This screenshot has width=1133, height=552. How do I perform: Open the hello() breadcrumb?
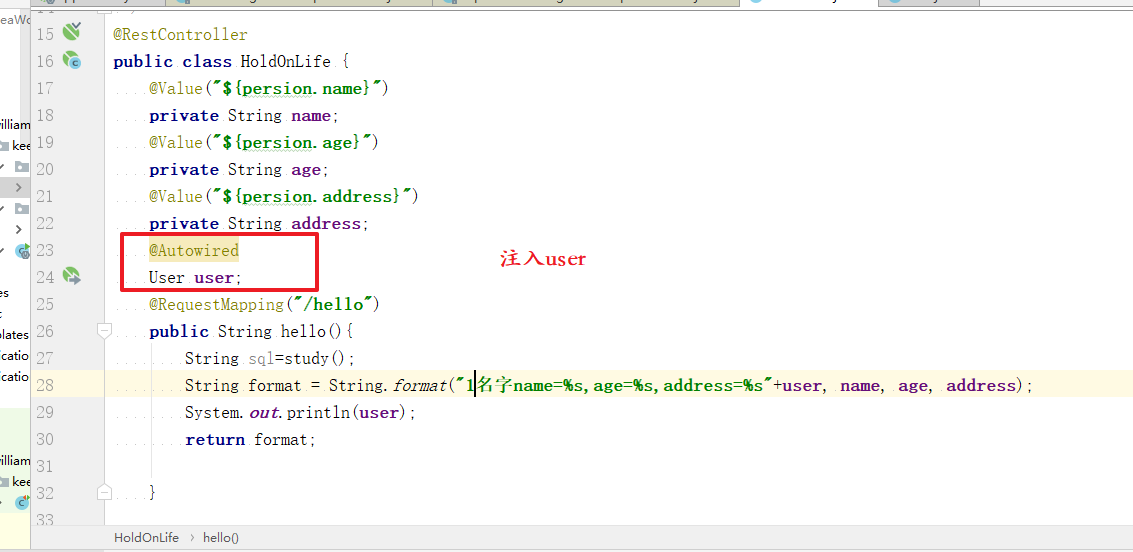click(x=221, y=538)
